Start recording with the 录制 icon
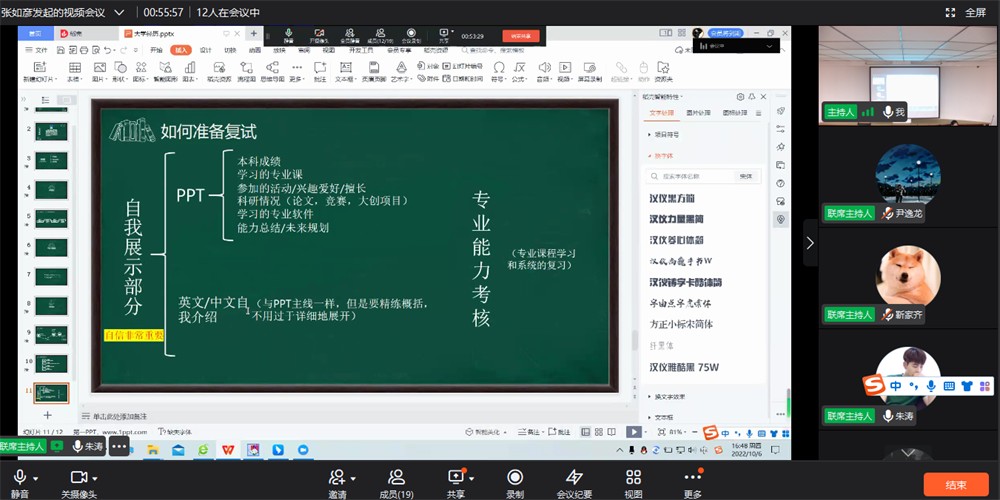Viewport: 1000px width, 500px height. tap(515, 478)
